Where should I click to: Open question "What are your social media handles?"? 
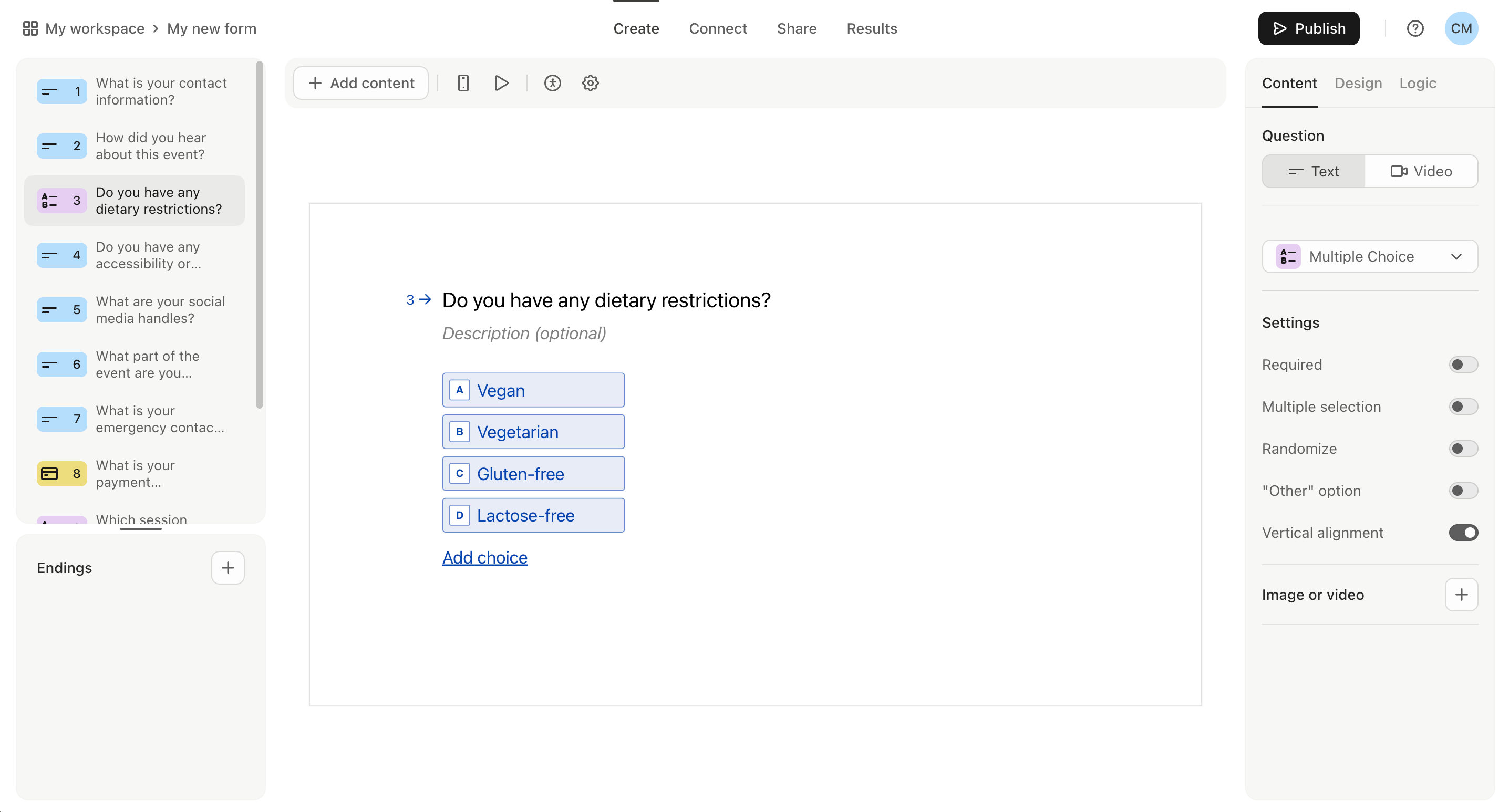click(x=134, y=310)
